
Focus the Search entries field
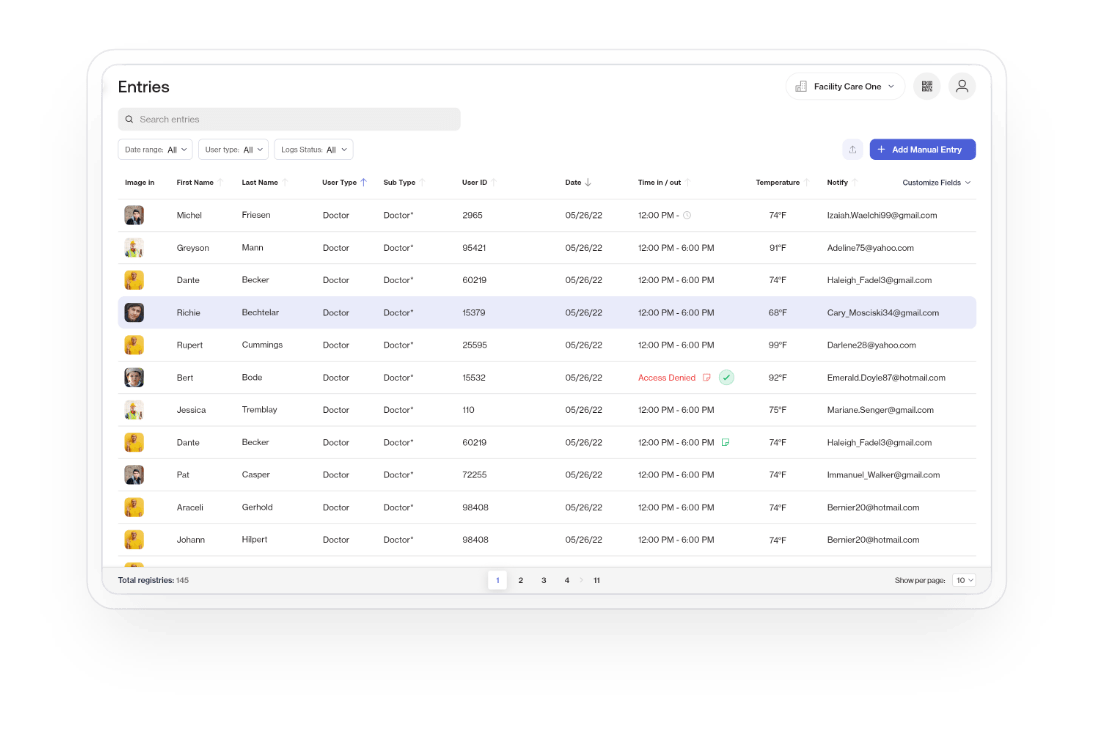click(289, 119)
